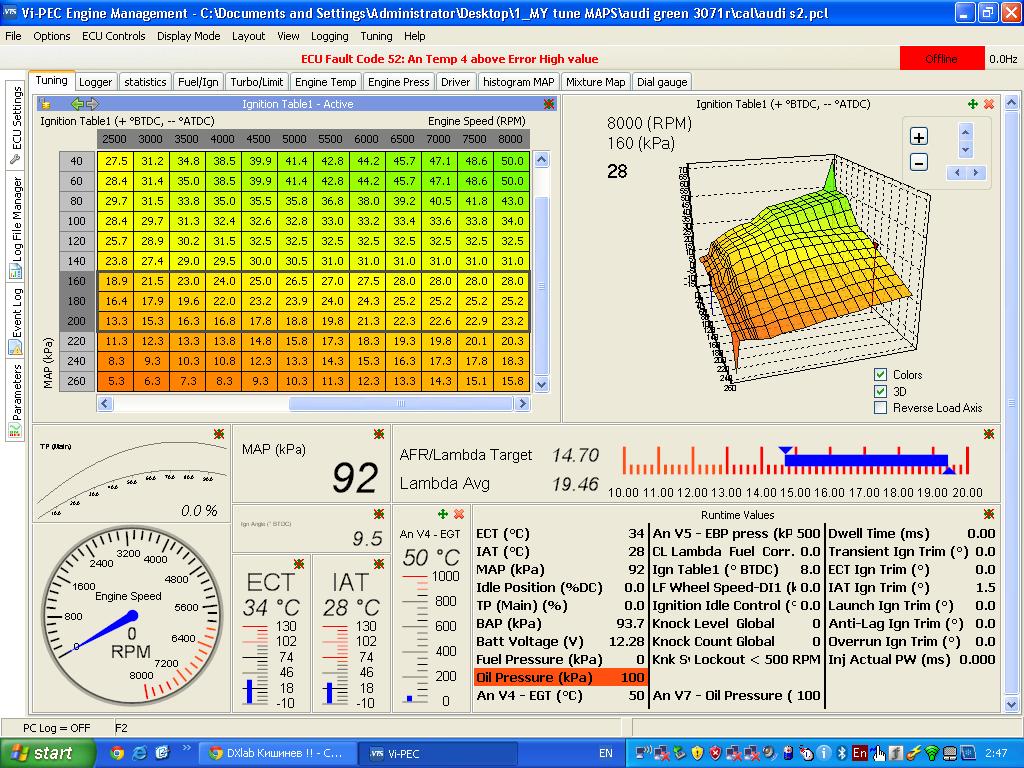Click the green back arrow in Ignition Table header
The width and height of the screenshot is (1024, 768).
(x=77, y=104)
